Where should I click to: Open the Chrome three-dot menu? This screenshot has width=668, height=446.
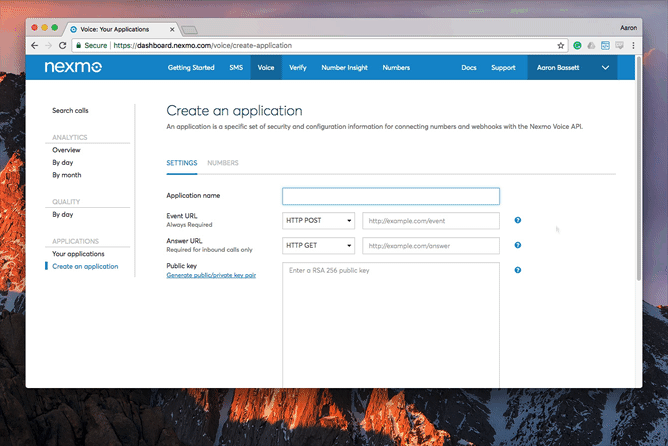[633, 46]
